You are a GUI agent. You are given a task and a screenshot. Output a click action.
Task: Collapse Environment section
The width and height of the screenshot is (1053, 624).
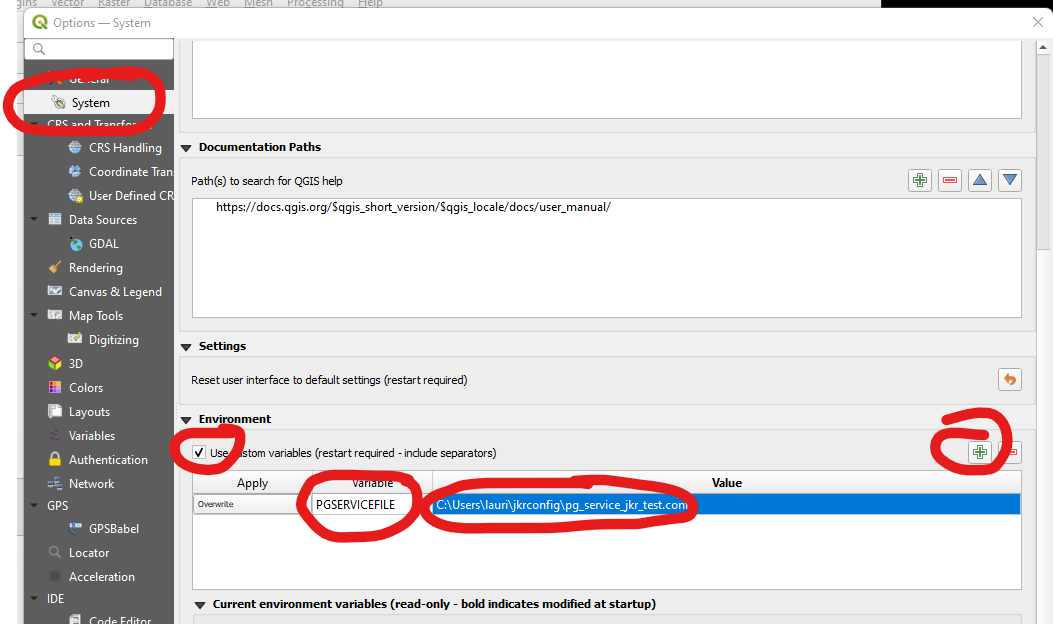(187, 420)
